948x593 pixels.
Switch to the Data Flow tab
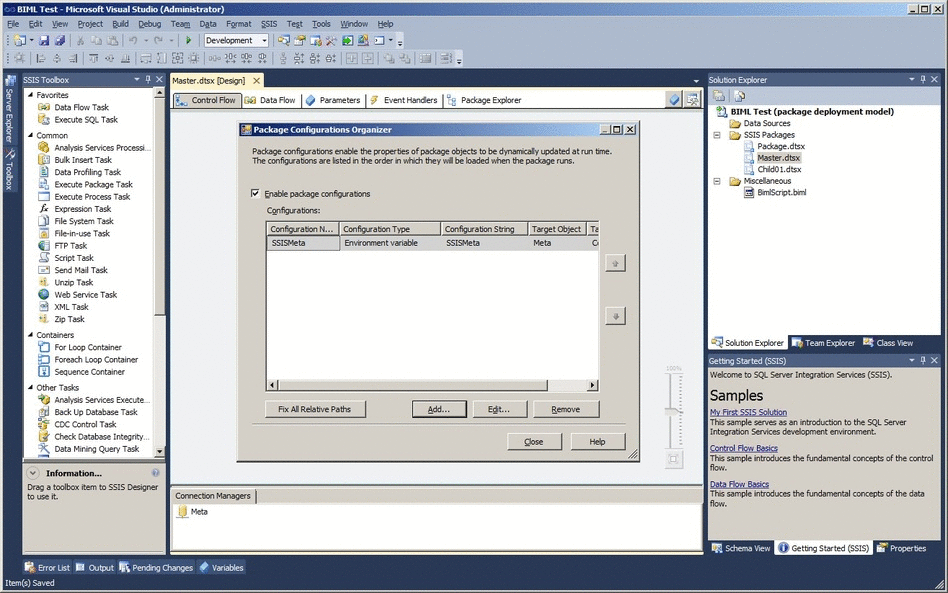coord(270,100)
